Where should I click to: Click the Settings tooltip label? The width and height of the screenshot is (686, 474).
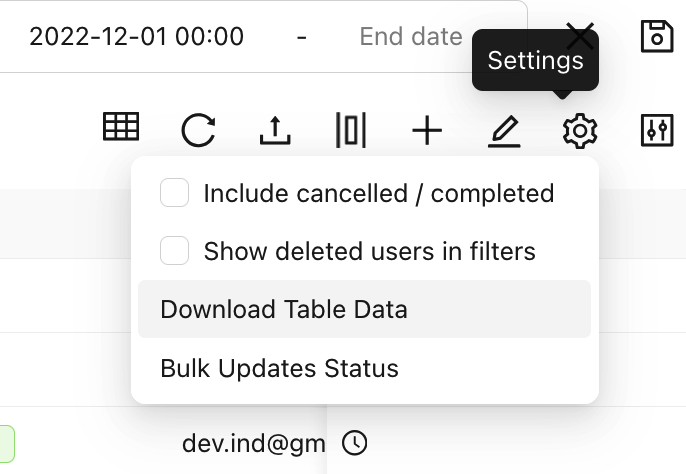point(535,61)
